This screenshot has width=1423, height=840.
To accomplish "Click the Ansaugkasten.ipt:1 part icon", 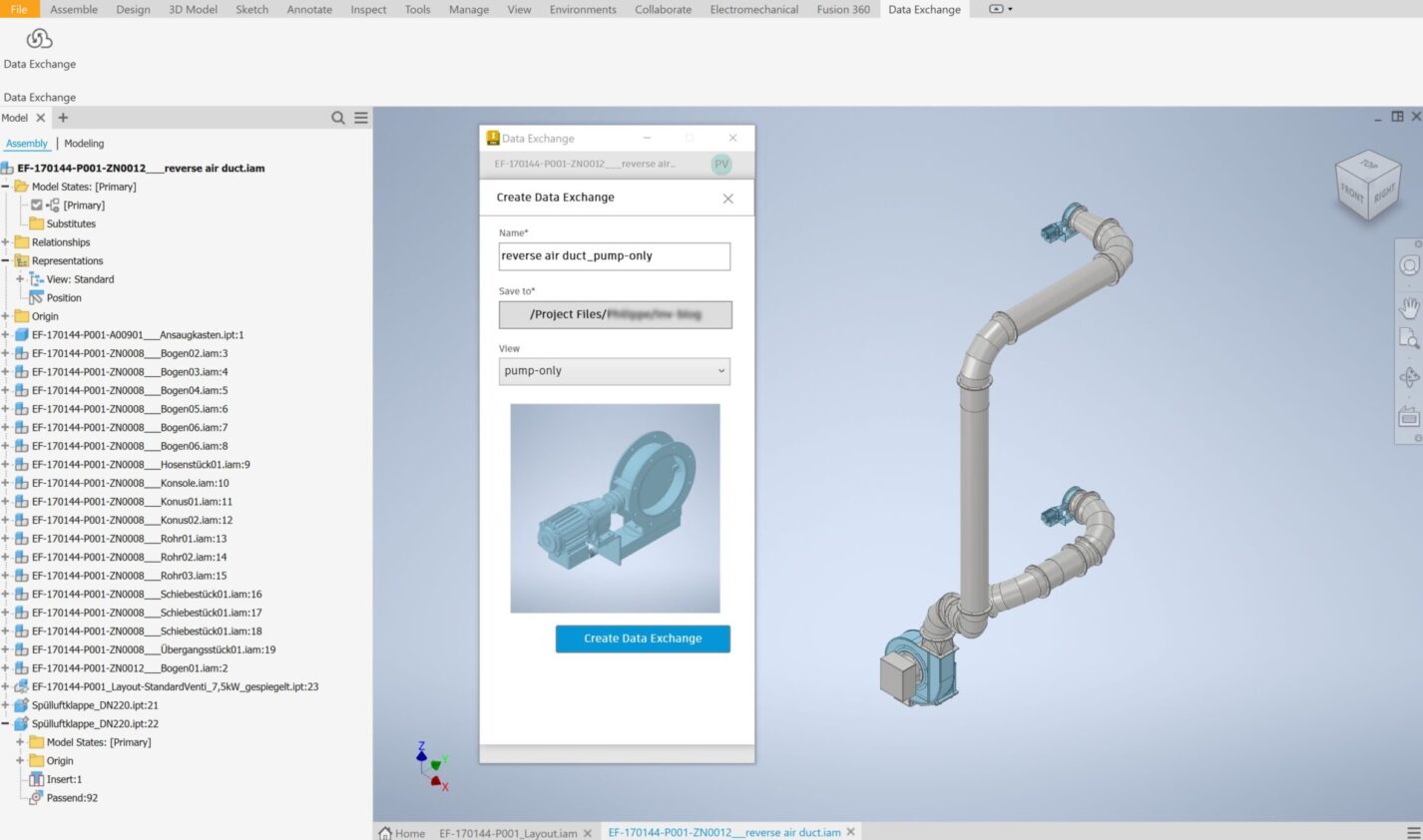I will (x=21, y=335).
